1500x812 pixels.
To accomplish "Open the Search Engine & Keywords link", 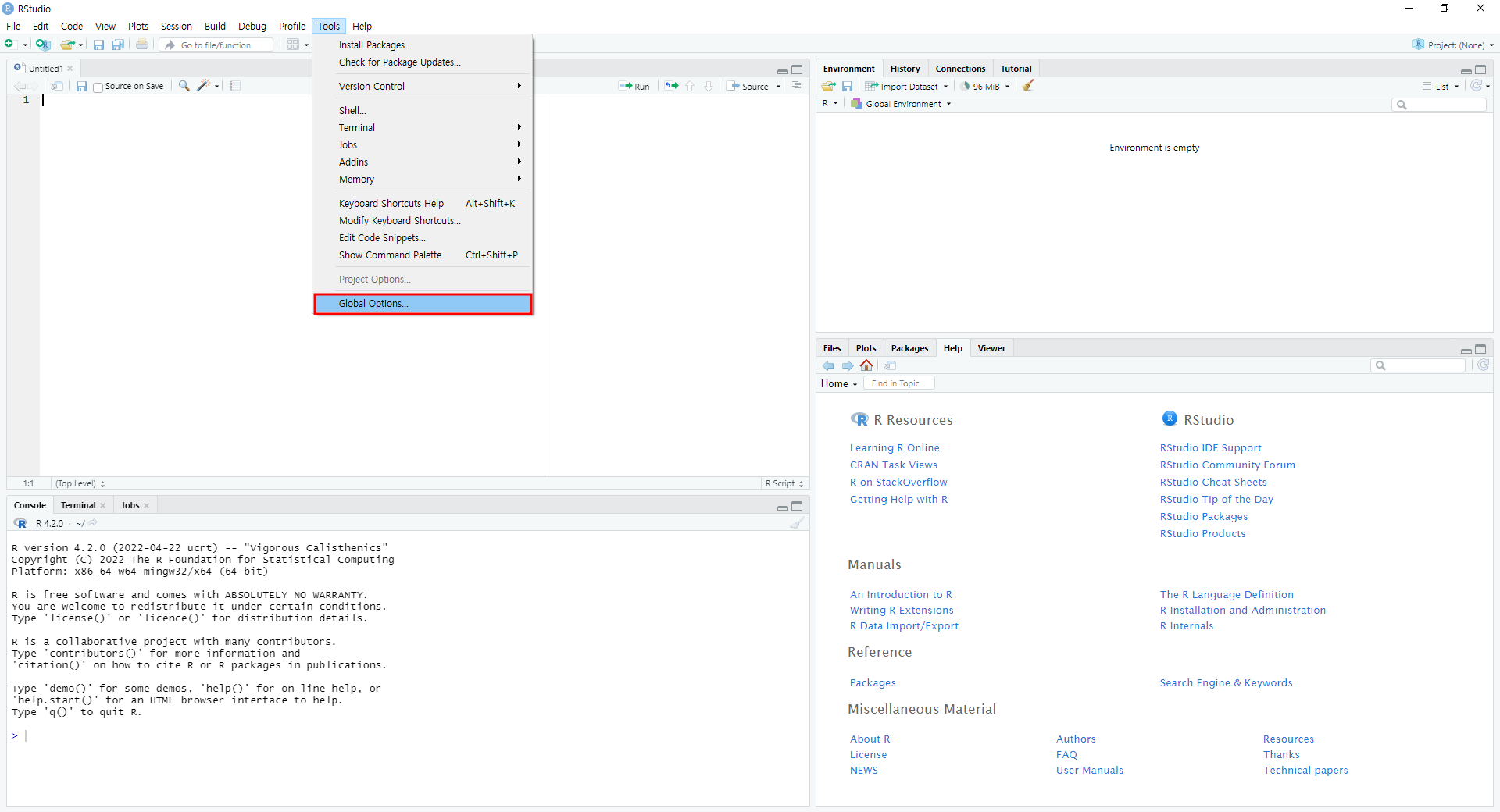I will coord(1226,682).
